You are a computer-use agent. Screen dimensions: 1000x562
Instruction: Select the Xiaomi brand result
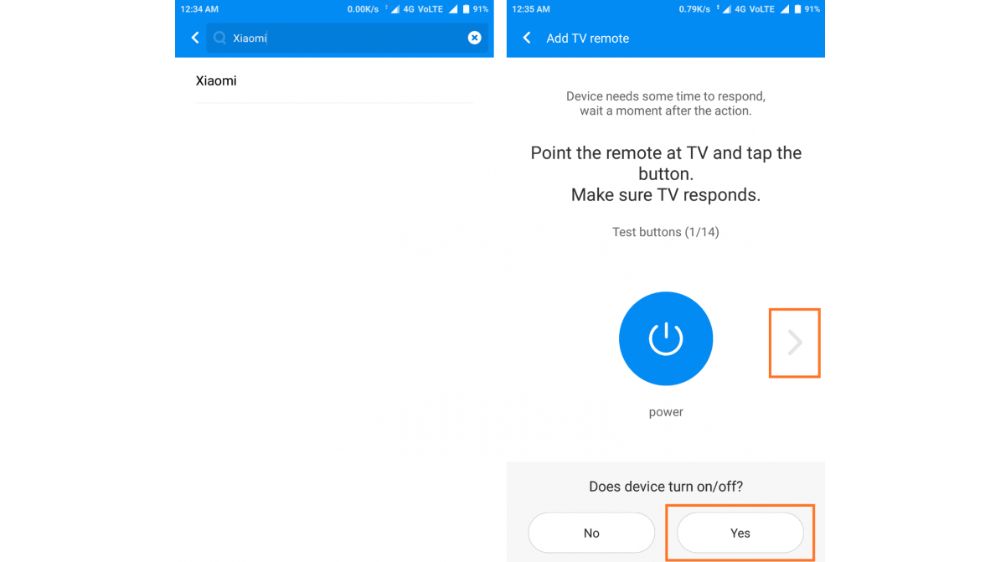[334, 81]
